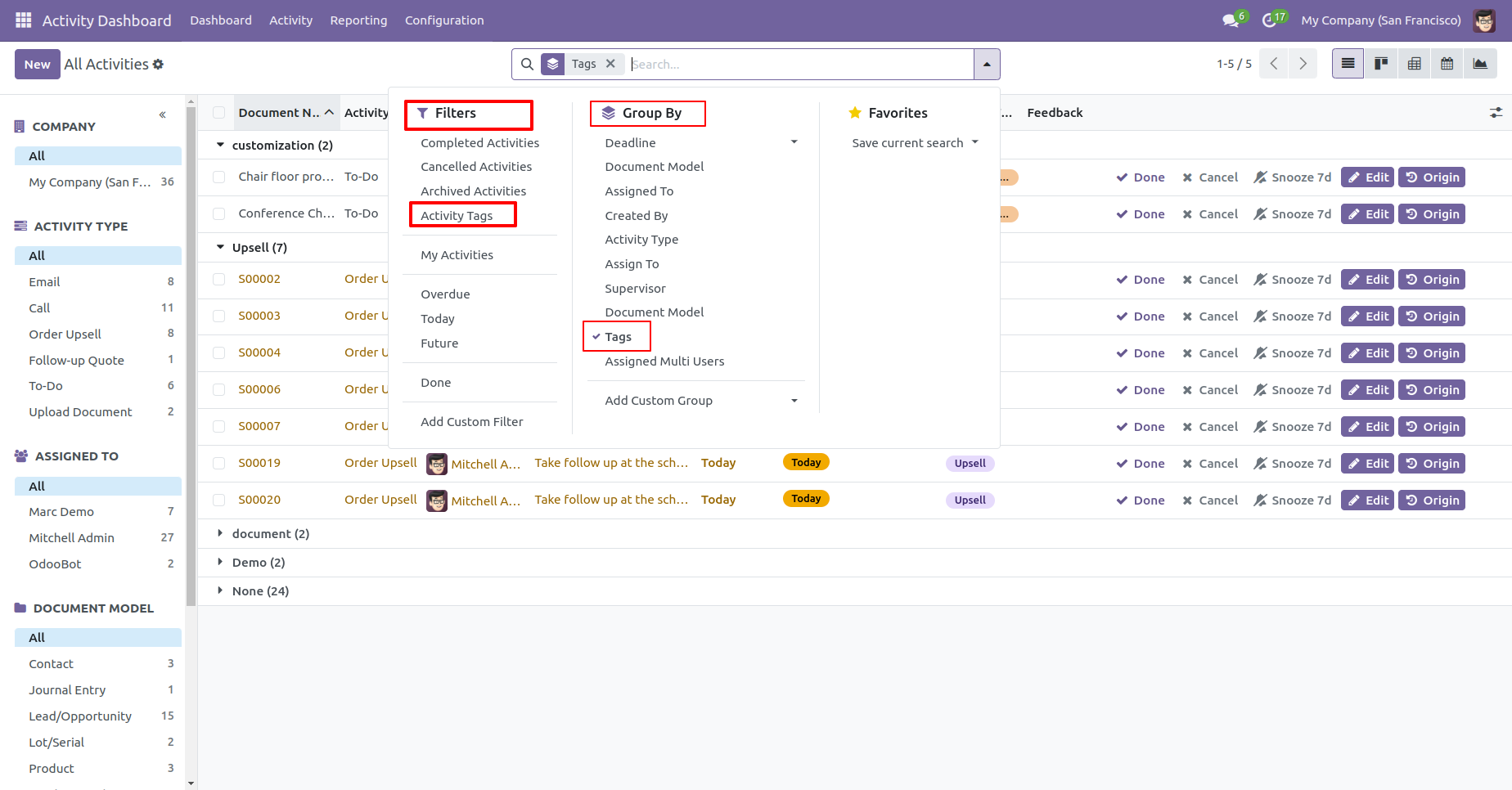This screenshot has width=1512, height=790.
Task: Expand the None (24) group
Action: point(220,590)
